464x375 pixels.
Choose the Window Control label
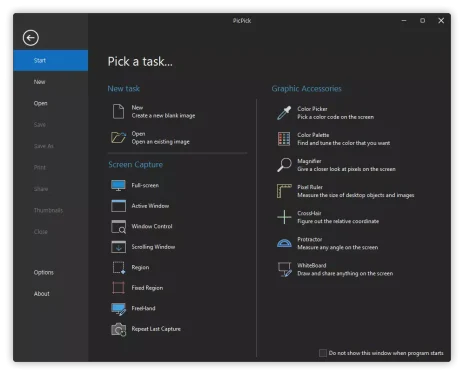[152, 226]
